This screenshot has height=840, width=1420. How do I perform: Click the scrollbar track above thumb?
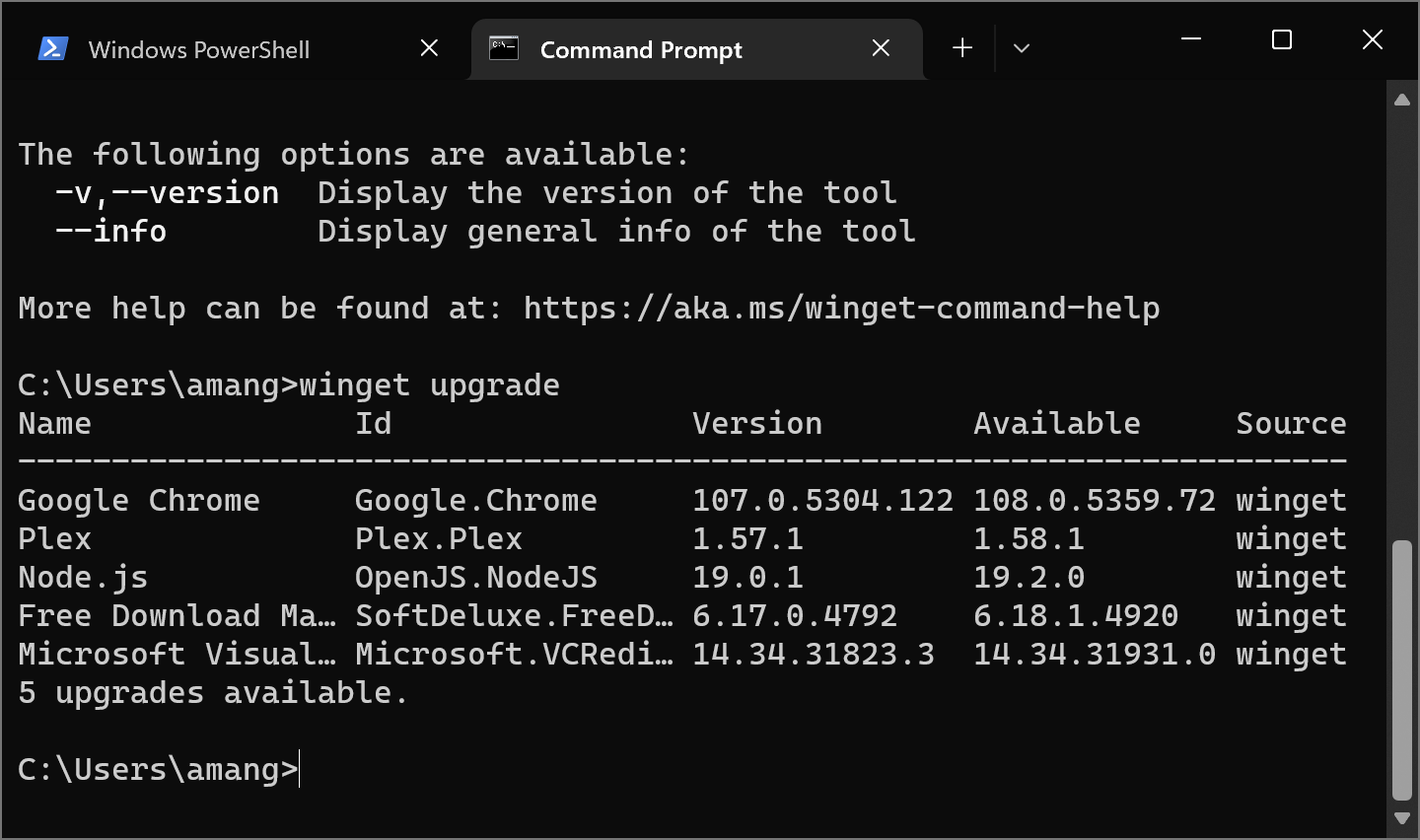1401,325
